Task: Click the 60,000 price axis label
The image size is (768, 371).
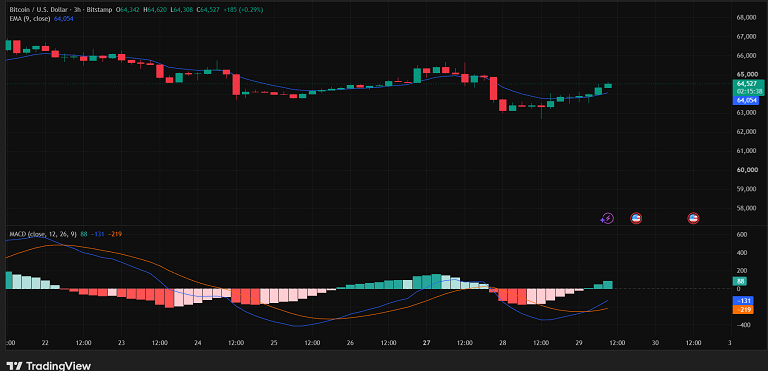Action: pos(747,170)
